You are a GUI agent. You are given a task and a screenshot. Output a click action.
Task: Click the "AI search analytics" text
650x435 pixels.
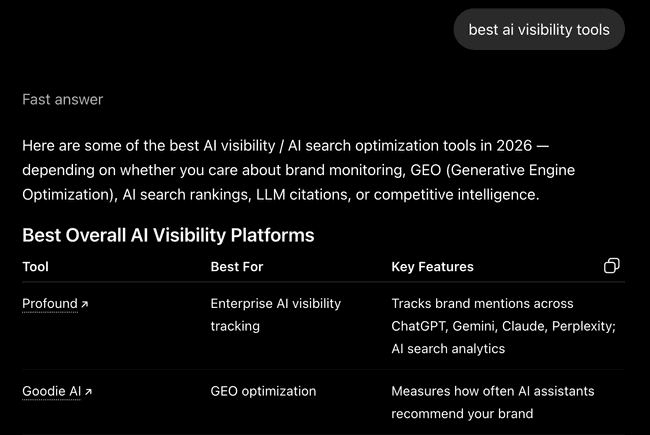click(x=448, y=349)
